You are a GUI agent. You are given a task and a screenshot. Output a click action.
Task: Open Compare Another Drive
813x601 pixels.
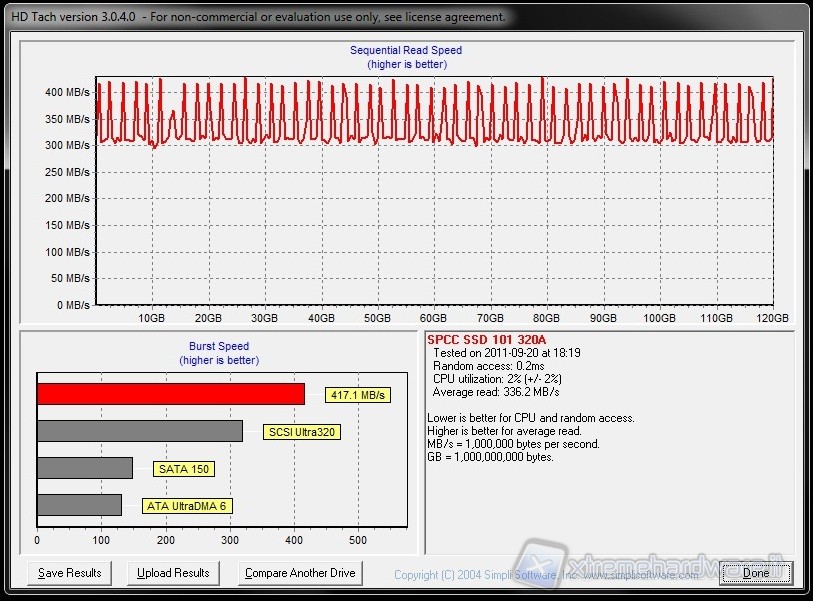click(301, 573)
